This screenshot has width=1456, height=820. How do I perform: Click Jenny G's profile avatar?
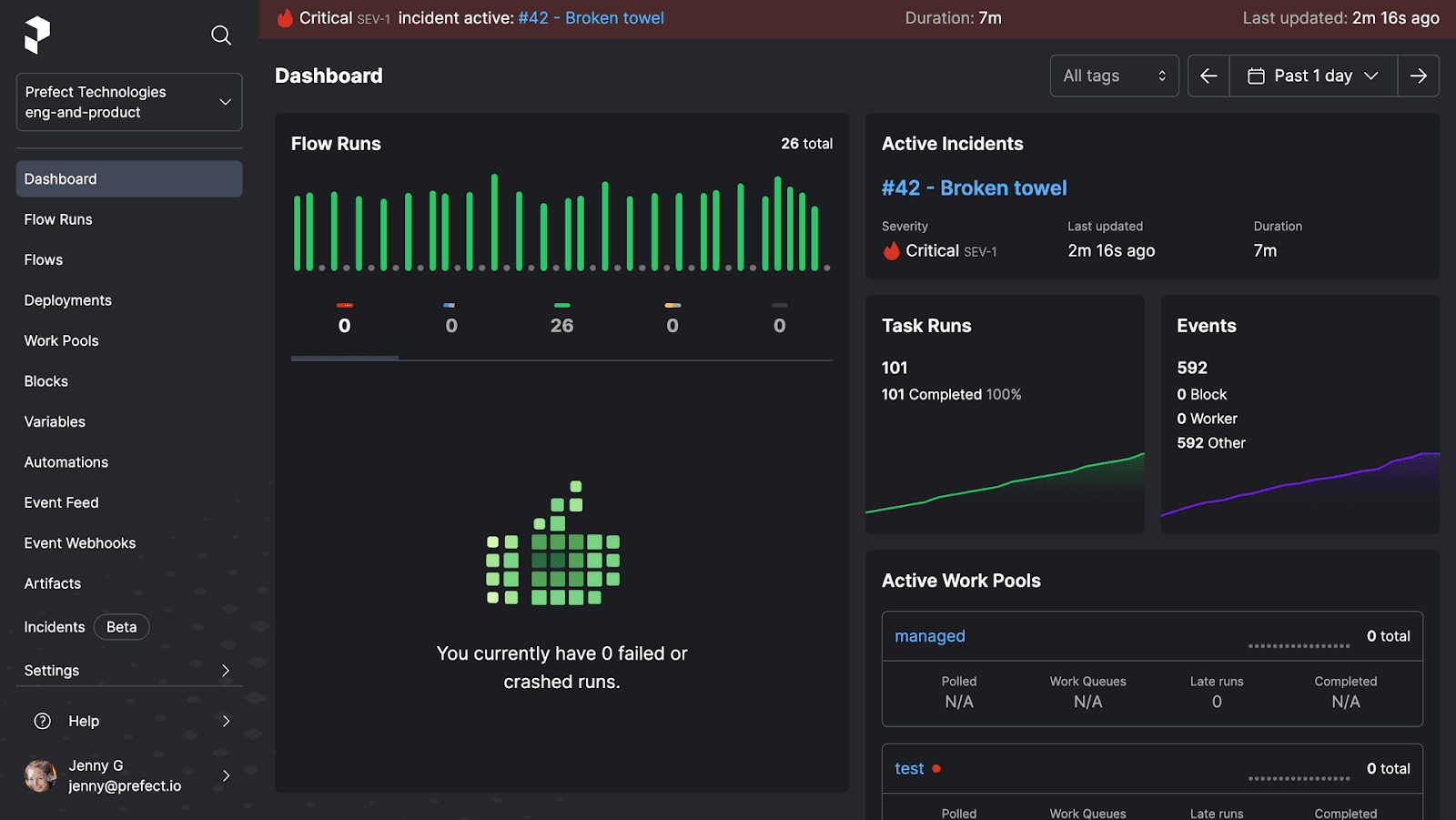click(x=40, y=775)
